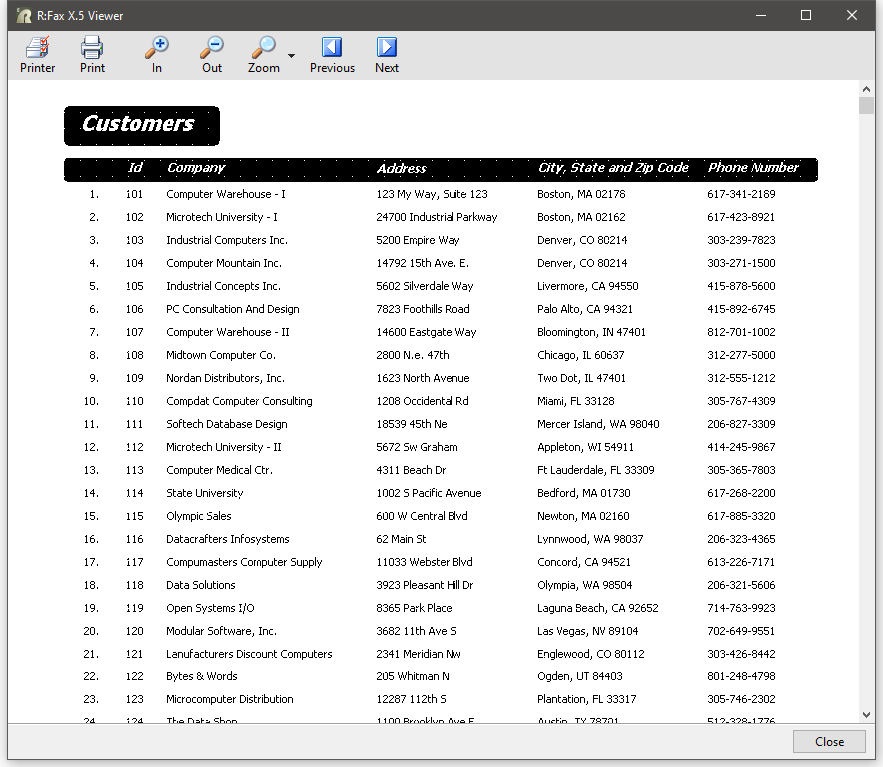The image size is (883, 767).
Task: Click the vertical scrollbar thumb
Action: click(x=866, y=106)
